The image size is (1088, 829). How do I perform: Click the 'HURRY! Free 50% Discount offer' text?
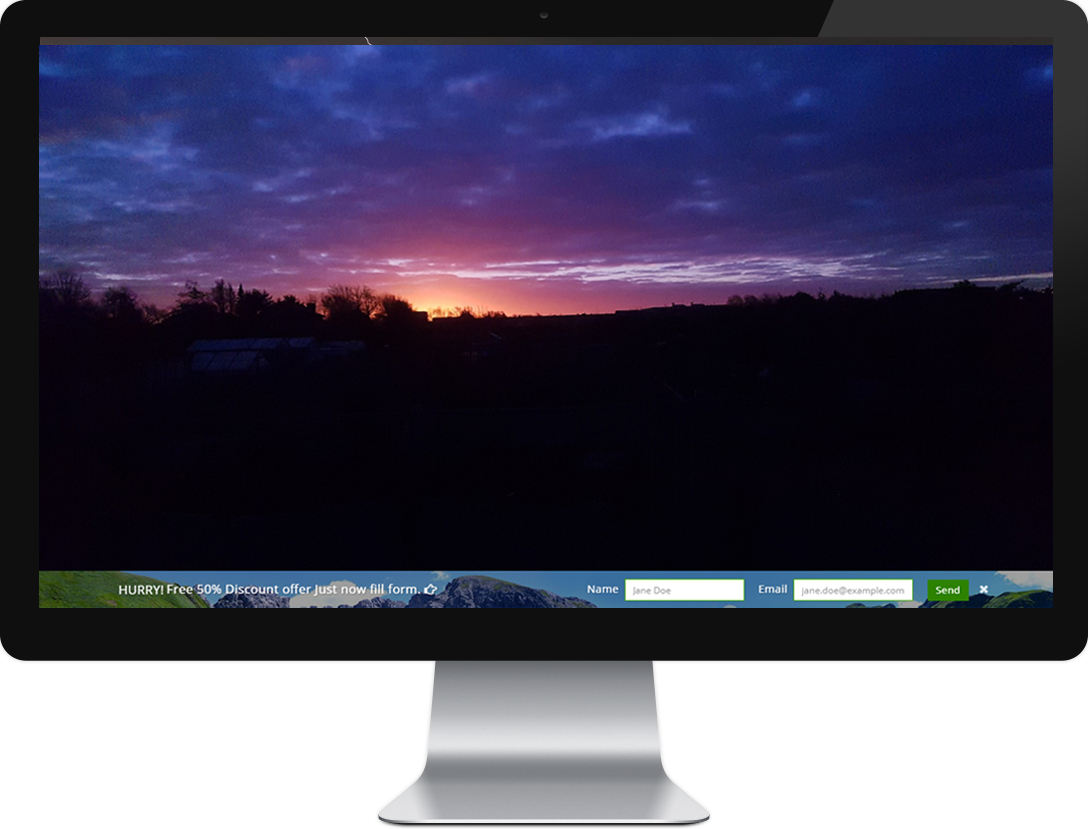click(215, 590)
